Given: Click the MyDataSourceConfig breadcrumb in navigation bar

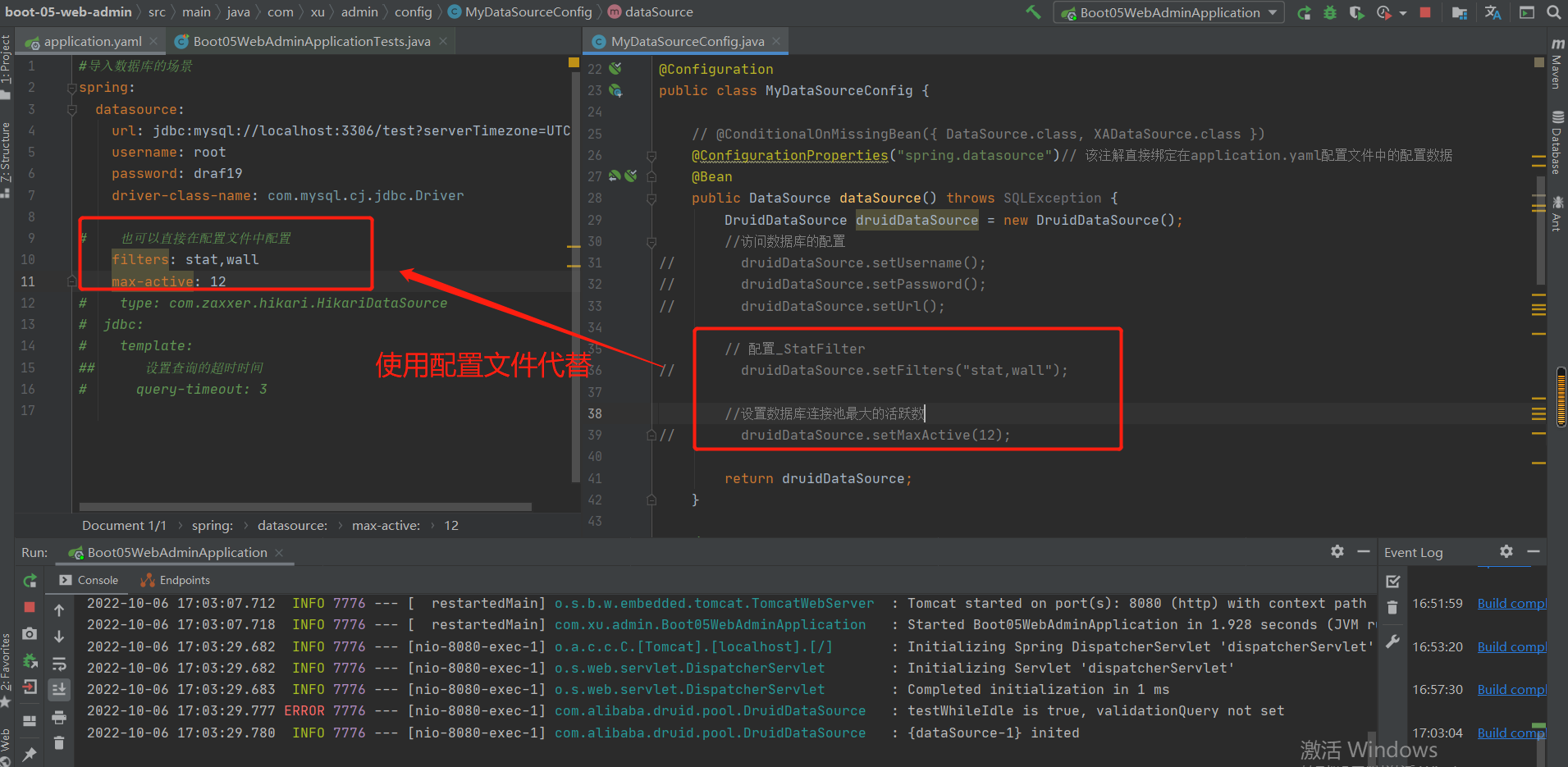Looking at the screenshot, I should (x=520, y=11).
